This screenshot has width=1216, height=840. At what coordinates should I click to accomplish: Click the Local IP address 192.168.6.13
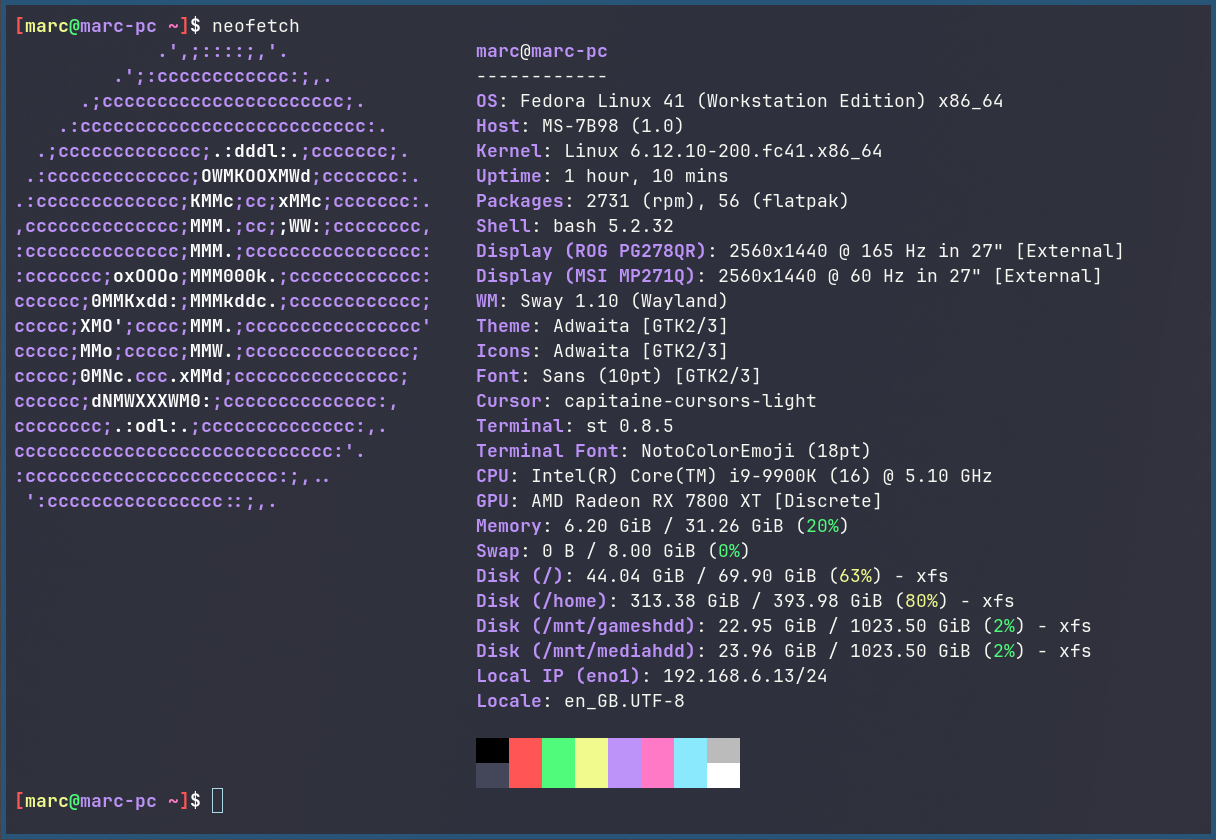coord(745,675)
